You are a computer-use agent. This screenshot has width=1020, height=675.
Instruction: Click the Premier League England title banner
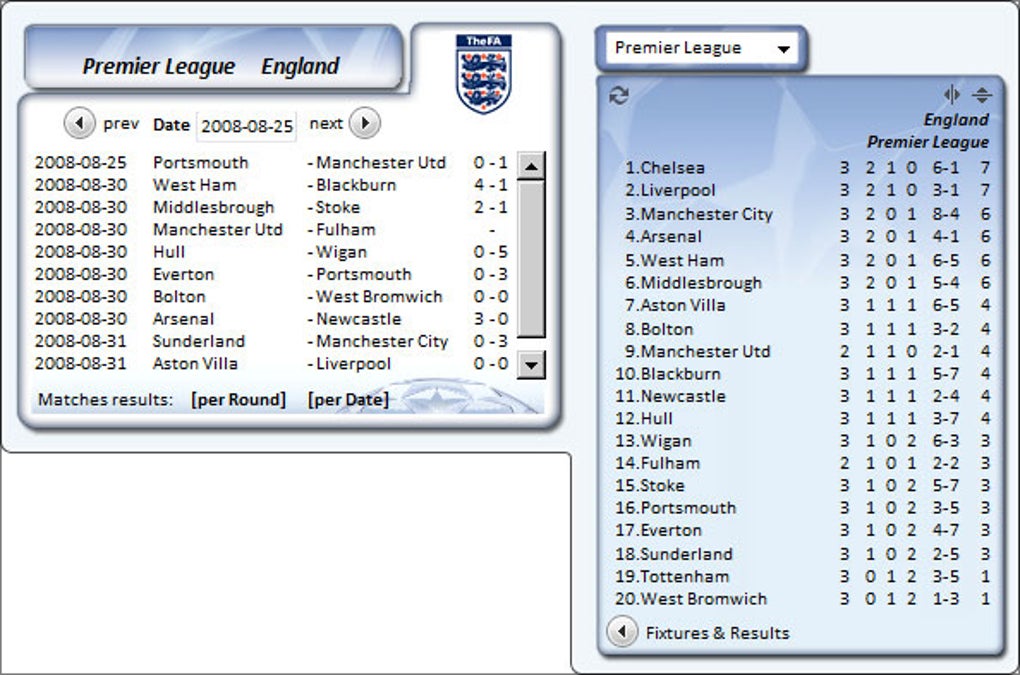click(x=211, y=67)
